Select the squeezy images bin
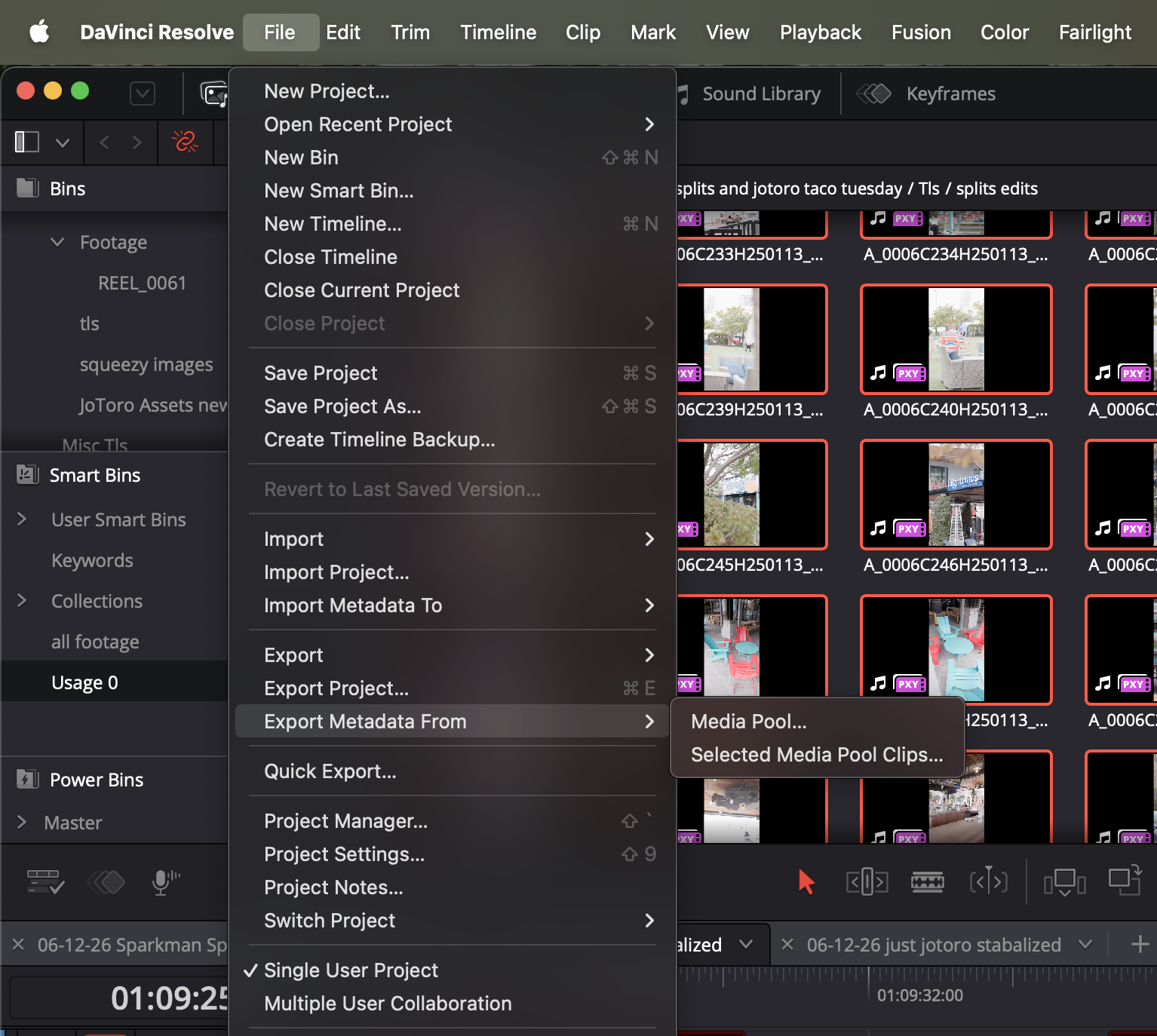Image resolution: width=1157 pixels, height=1036 pixels. point(146,364)
